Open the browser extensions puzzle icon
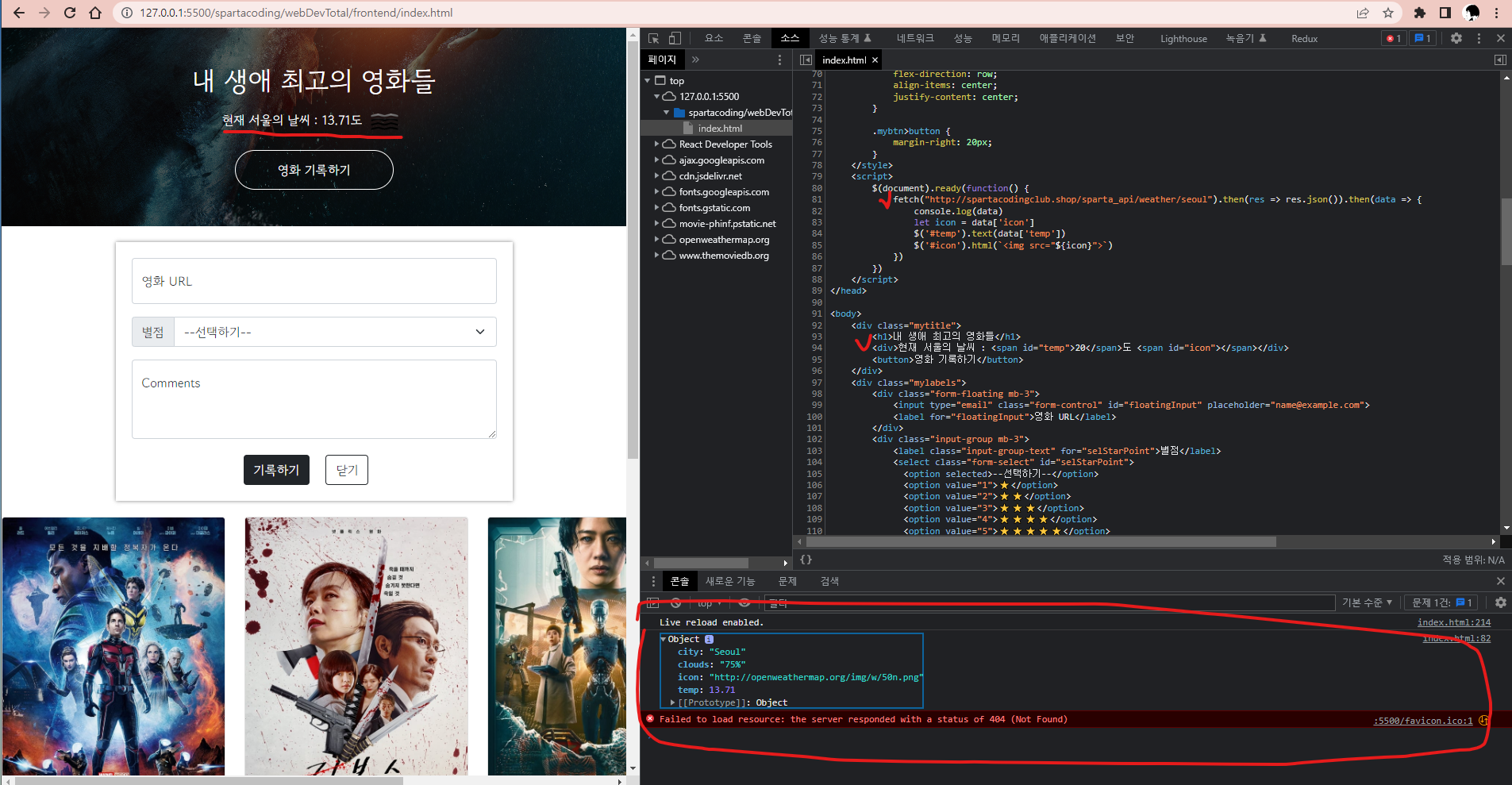 tap(1420, 13)
